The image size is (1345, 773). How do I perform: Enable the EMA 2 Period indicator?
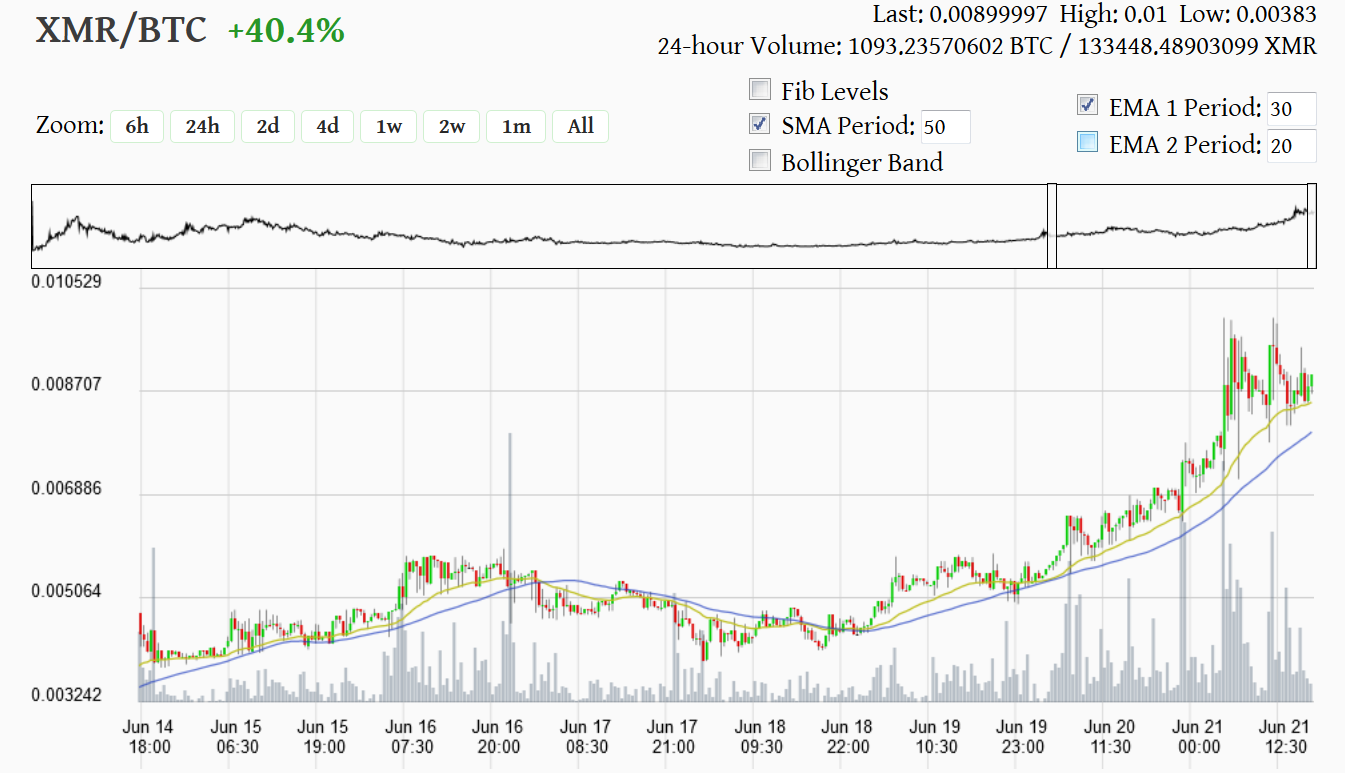(x=1086, y=140)
